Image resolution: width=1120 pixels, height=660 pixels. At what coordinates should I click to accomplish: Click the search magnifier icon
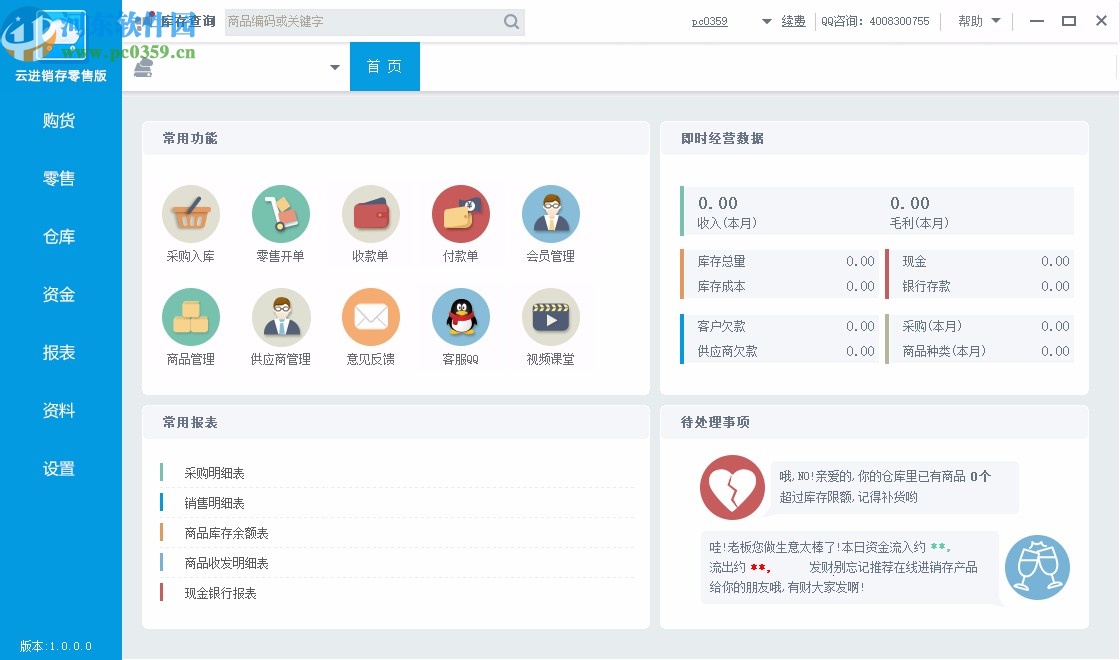click(x=511, y=21)
